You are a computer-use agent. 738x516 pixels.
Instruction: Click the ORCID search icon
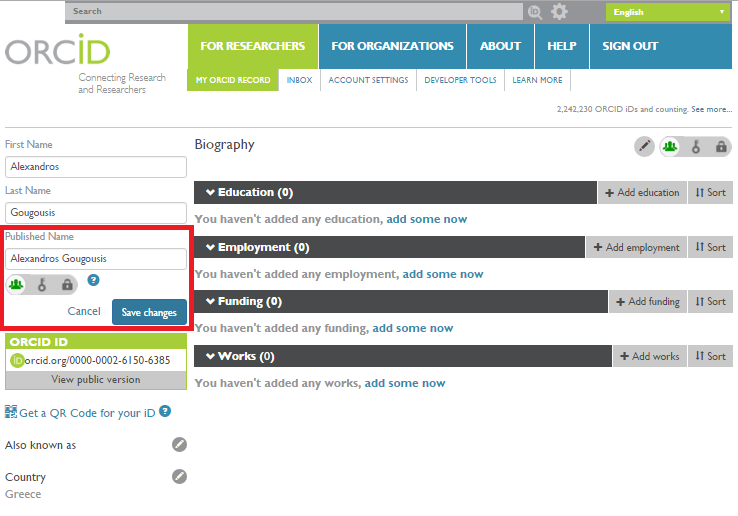(535, 12)
